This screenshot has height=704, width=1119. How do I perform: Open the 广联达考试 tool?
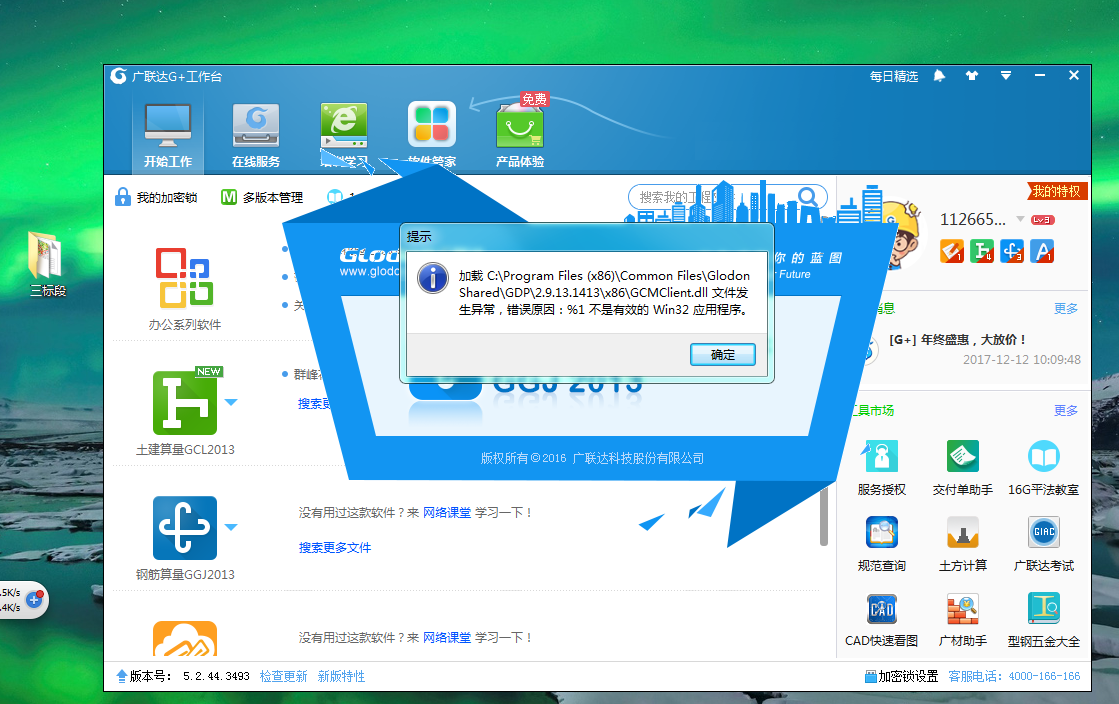(x=1043, y=544)
